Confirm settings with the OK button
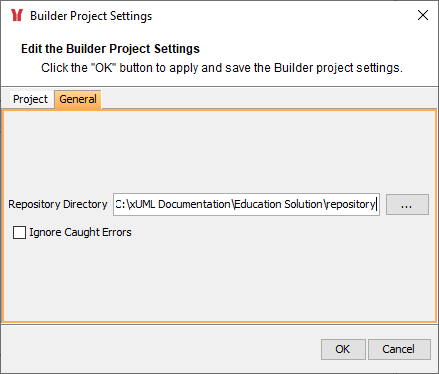The width and height of the screenshot is (439, 374). tap(343, 349)
